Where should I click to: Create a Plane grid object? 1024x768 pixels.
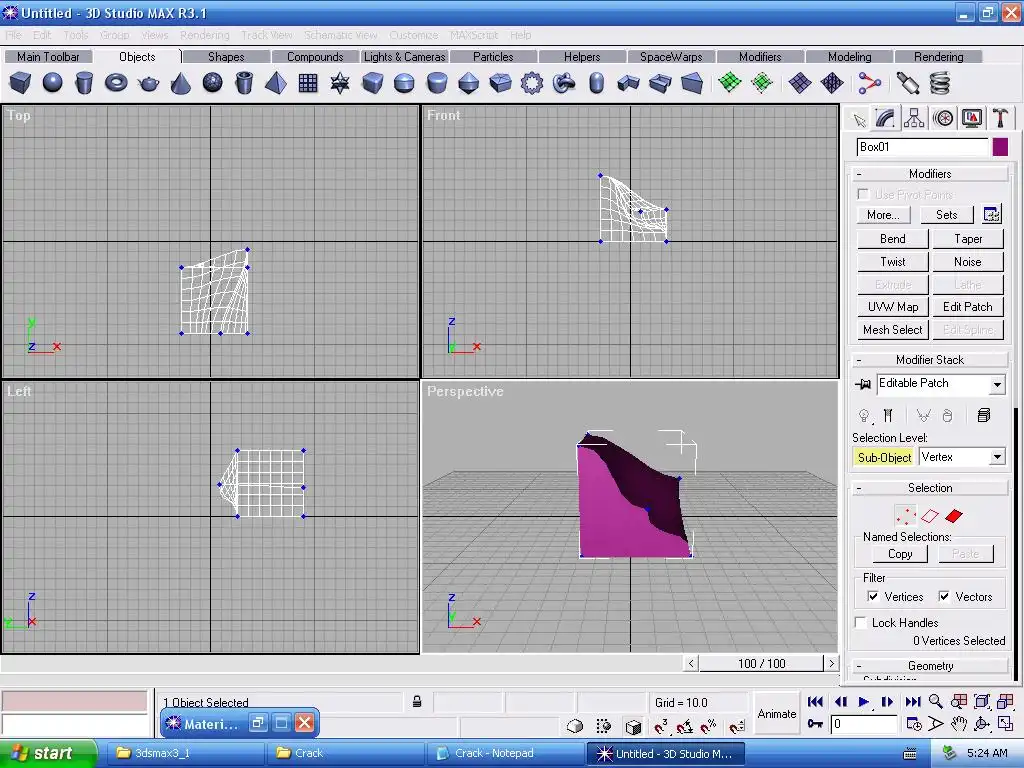tap(308, 83)
